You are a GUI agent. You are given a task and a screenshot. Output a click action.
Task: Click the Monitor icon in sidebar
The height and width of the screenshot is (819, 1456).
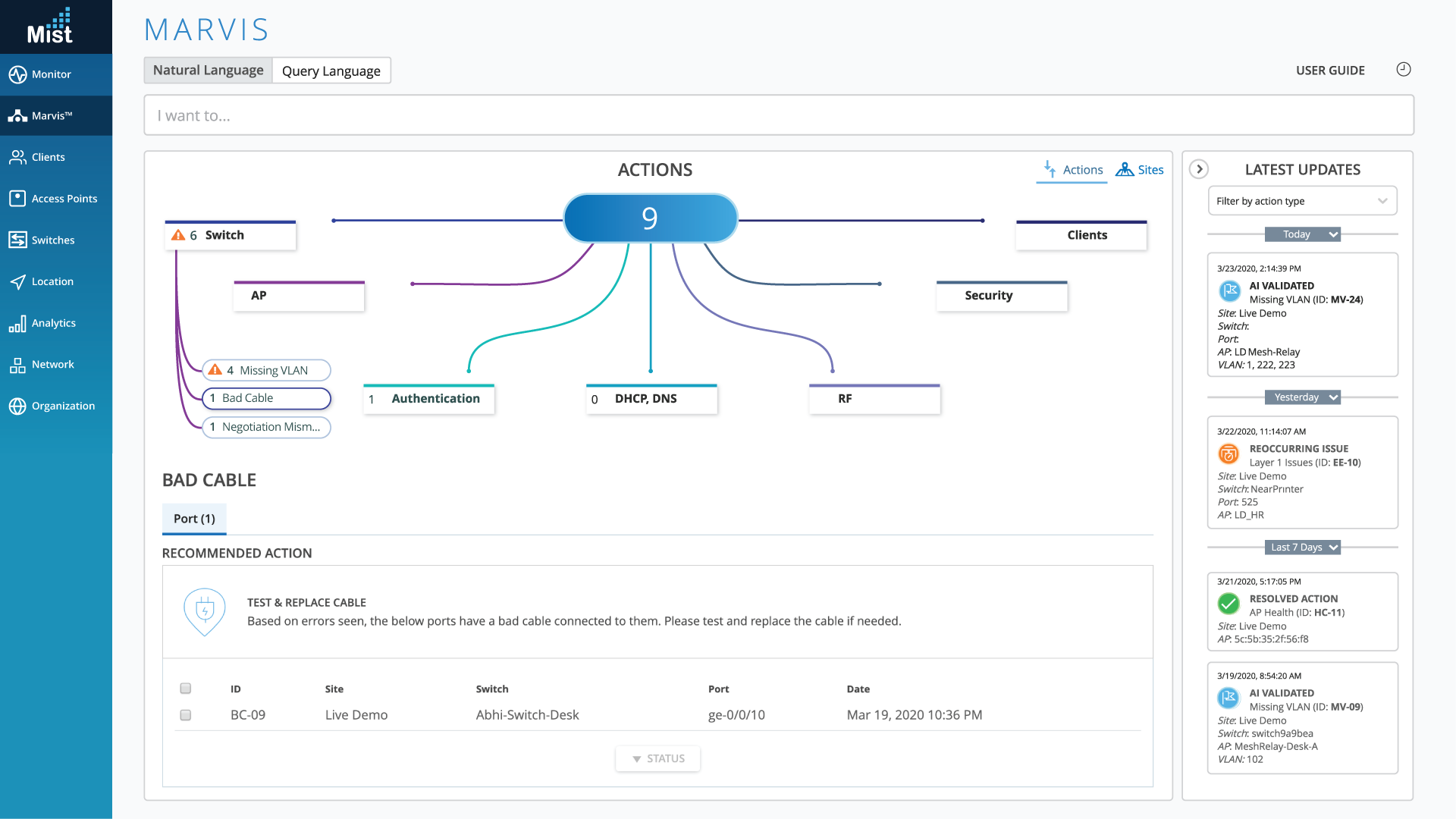17,74
